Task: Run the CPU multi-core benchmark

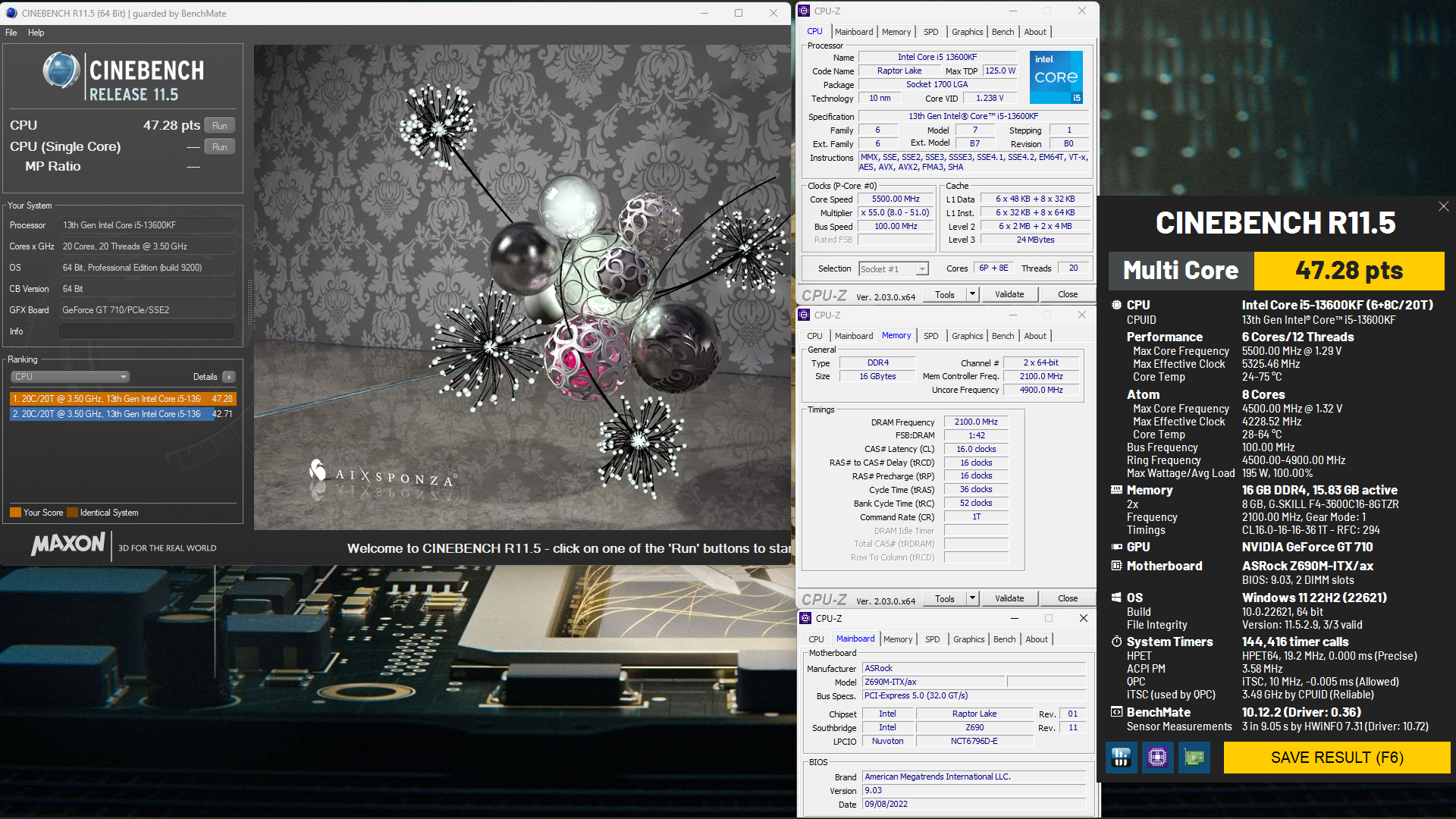Action: (x=220, y=126)
